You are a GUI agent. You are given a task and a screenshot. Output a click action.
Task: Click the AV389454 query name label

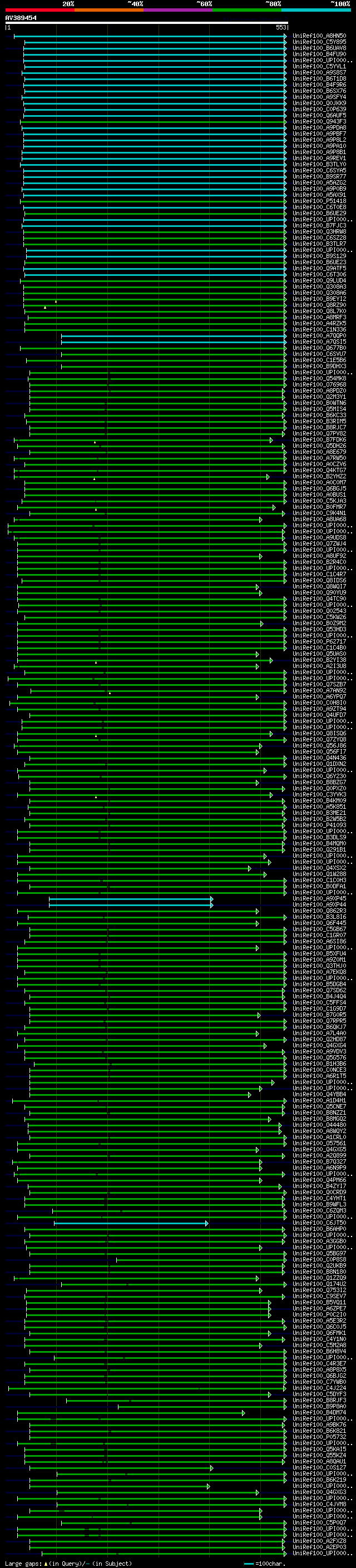21,18
